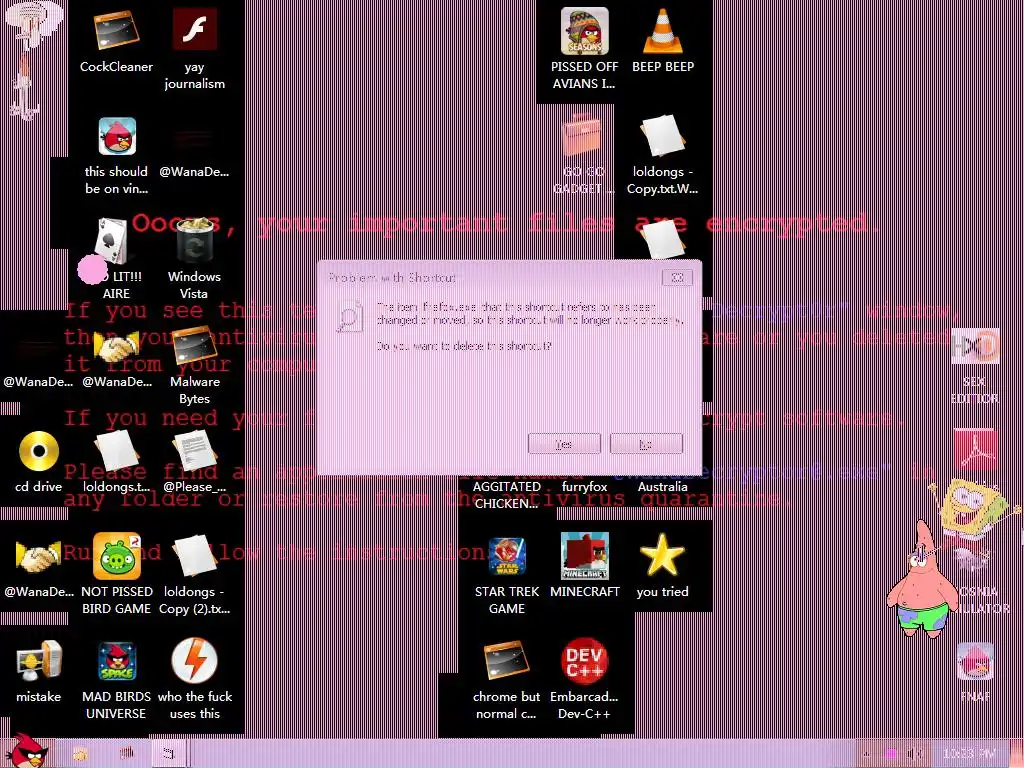Open the 'GO GO GADGET...' briefcase icon
The height and width of the screenshot is (768, 1024).
pos(581,135)
